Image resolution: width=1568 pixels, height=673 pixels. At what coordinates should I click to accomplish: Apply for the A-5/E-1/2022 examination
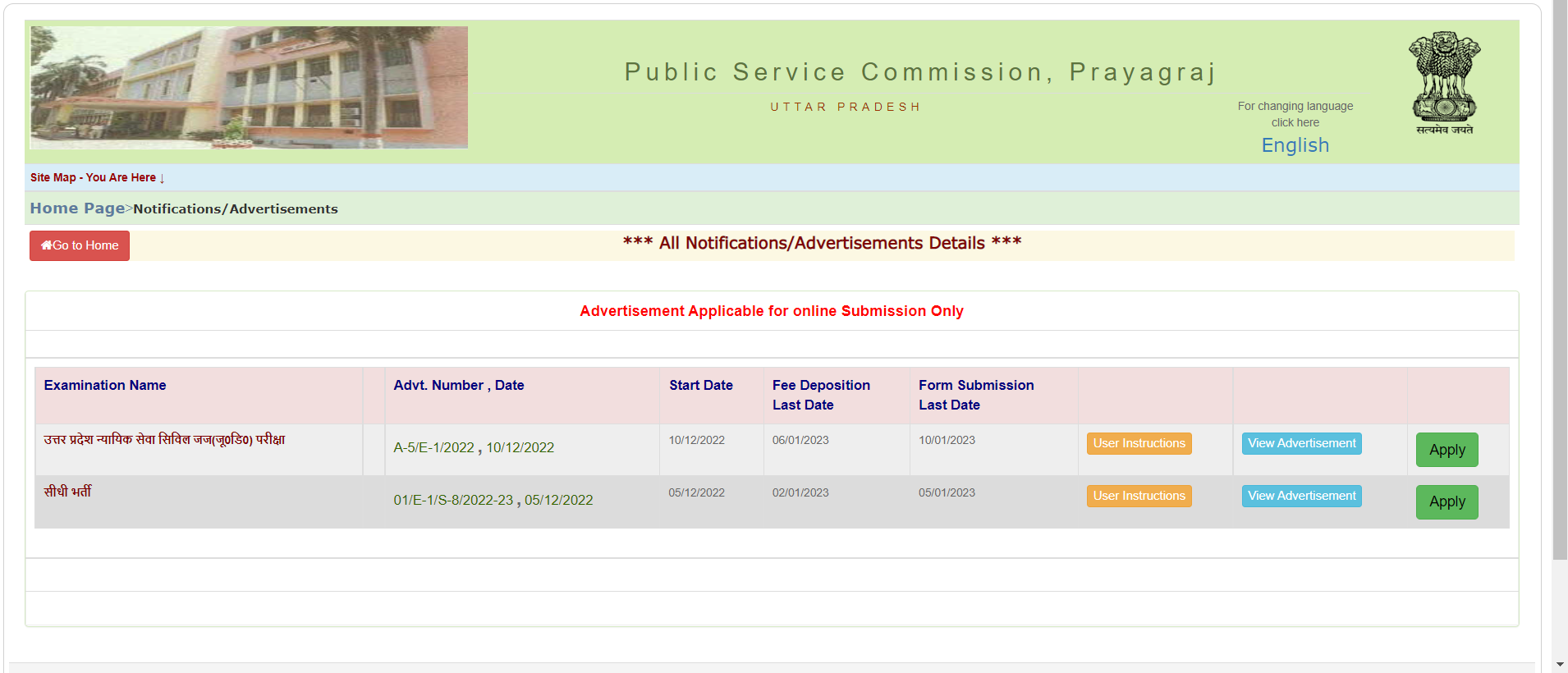tap(1447, 450)
